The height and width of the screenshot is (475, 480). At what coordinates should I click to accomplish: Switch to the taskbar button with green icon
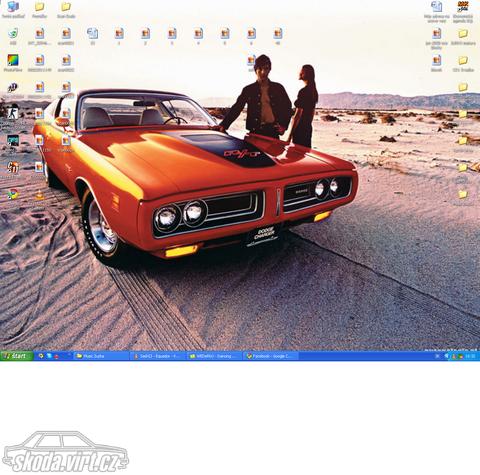(214, 356)
